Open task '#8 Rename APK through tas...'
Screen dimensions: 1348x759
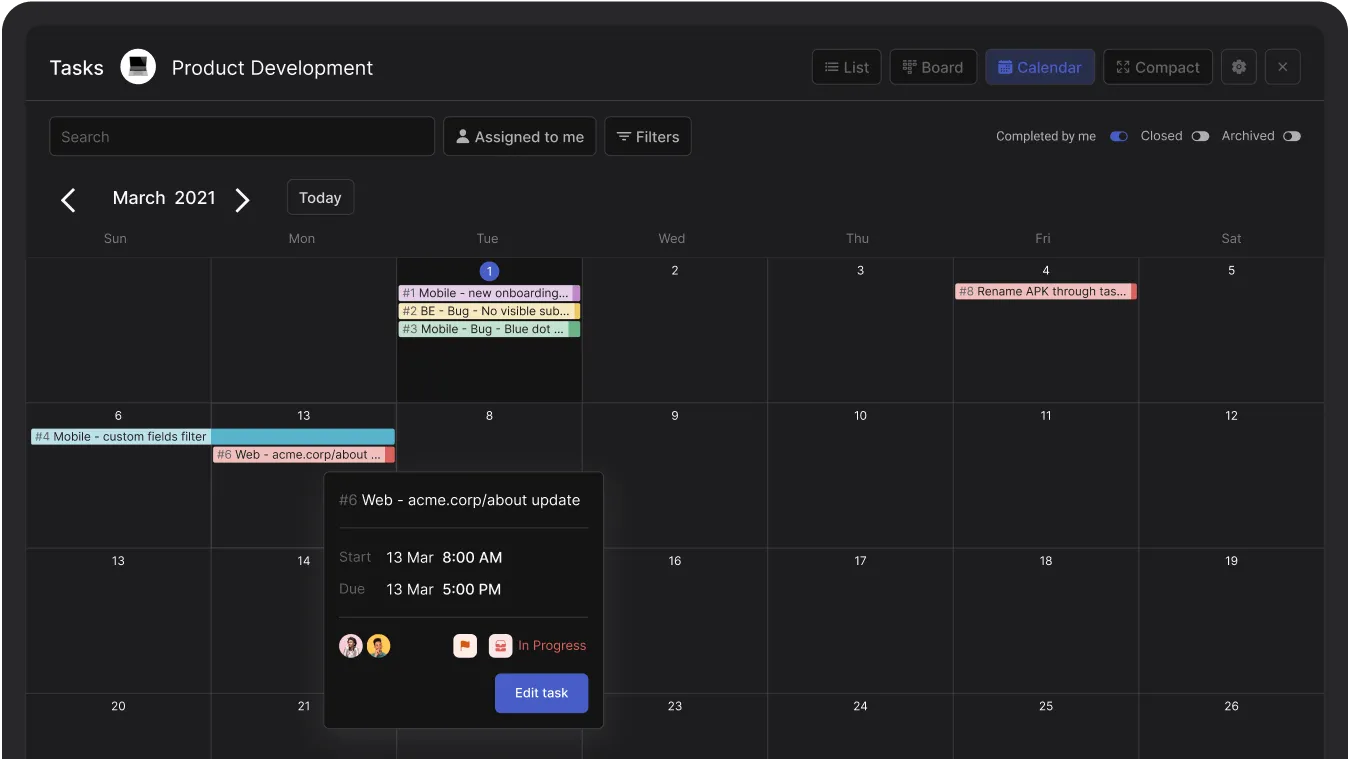tap(1045, 291)
